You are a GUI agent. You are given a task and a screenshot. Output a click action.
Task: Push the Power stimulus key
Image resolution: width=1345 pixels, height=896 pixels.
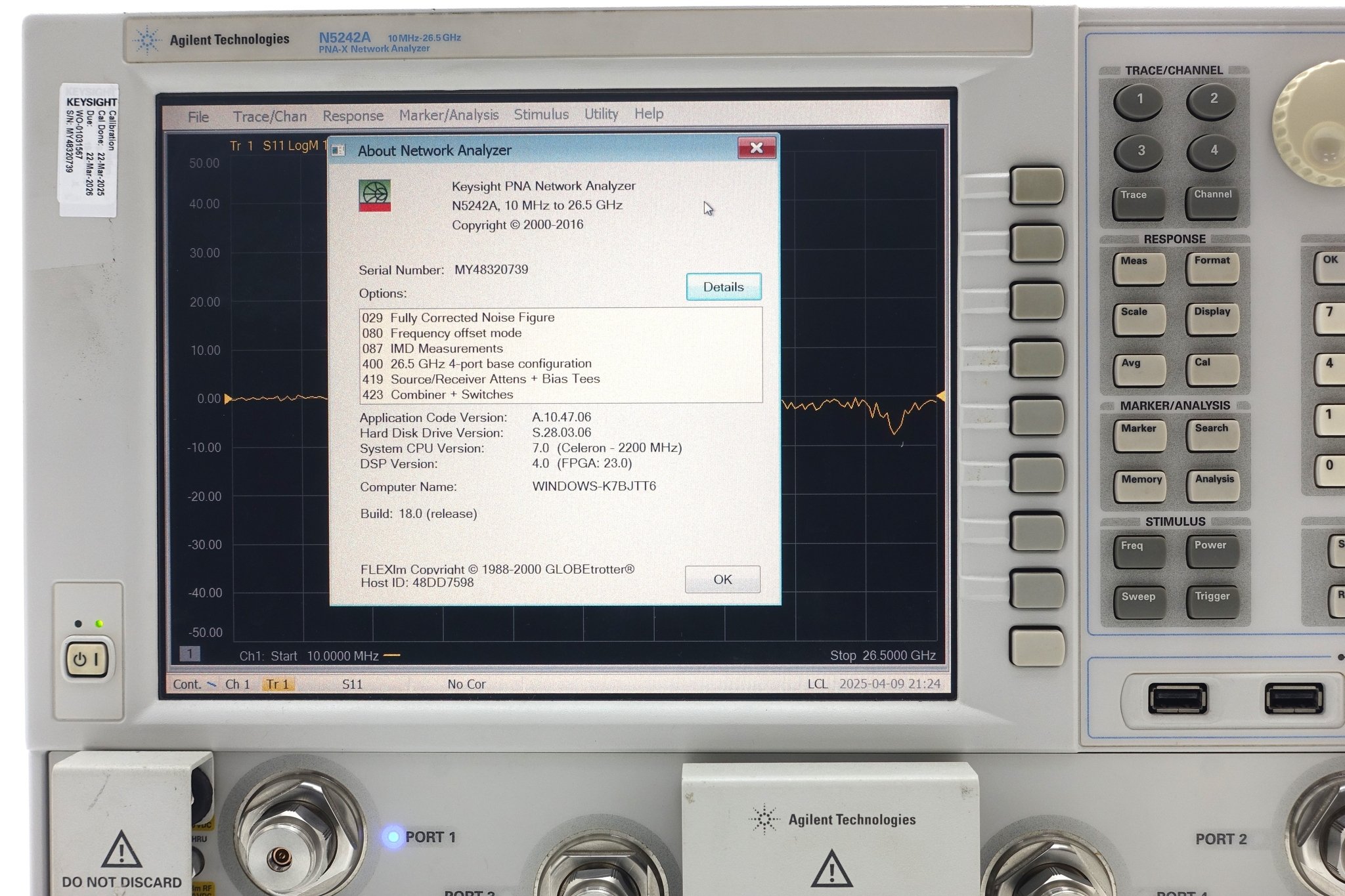tap(1212, 553)
